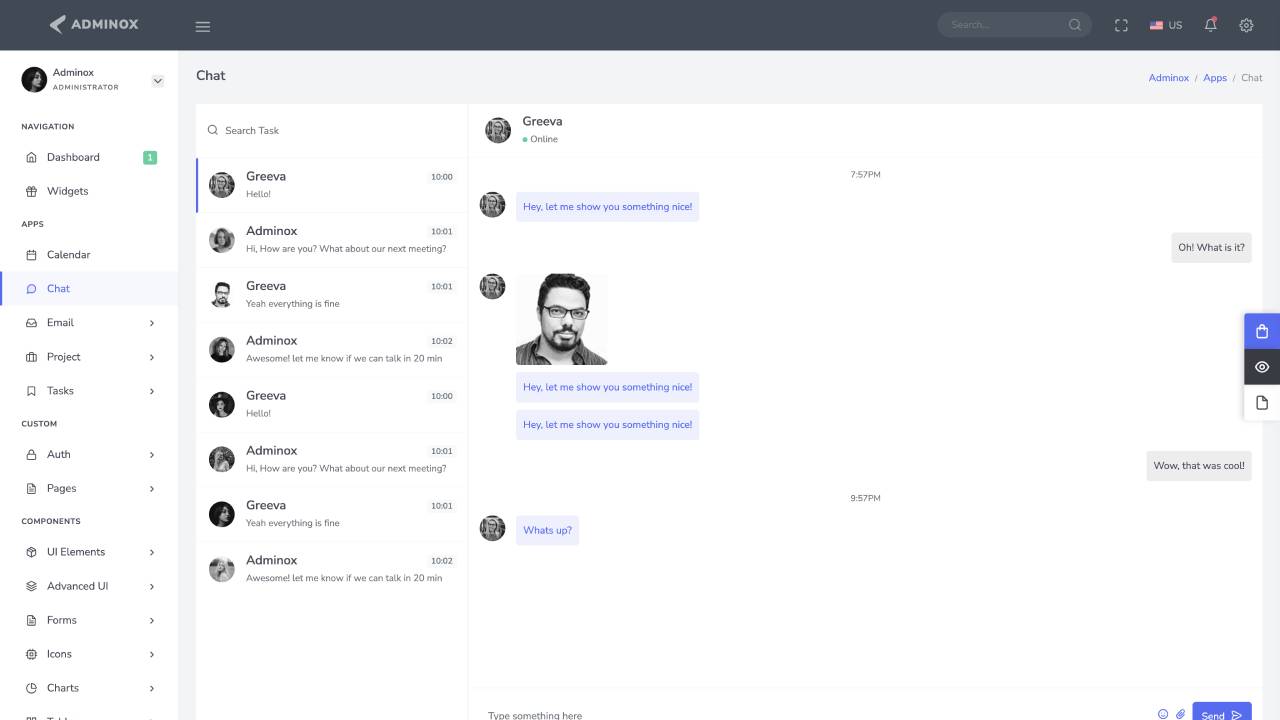1280x720 pixels.
Task: Open Adminox administrator profile dropdown
Action: tap(157, 81)
